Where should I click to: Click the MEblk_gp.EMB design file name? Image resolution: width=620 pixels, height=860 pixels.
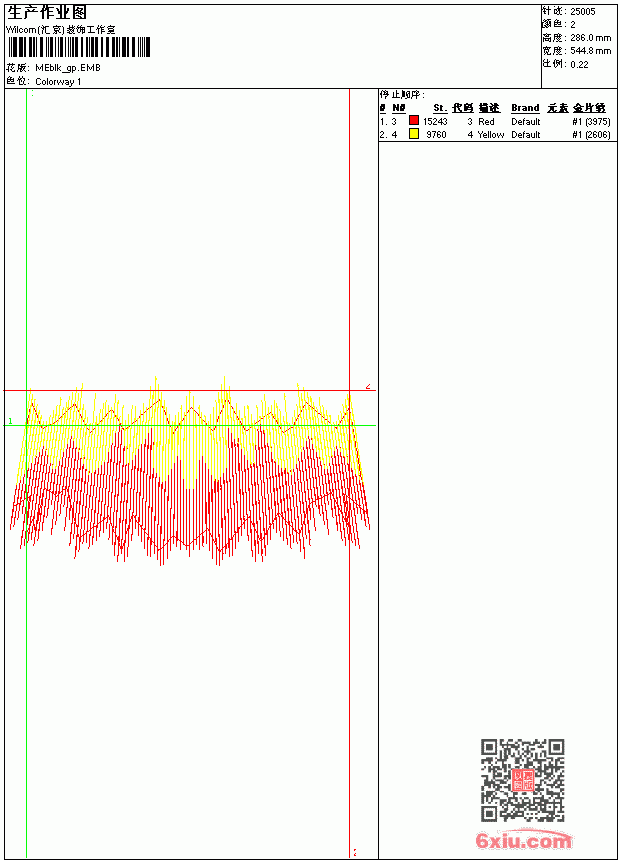point(68,68)
